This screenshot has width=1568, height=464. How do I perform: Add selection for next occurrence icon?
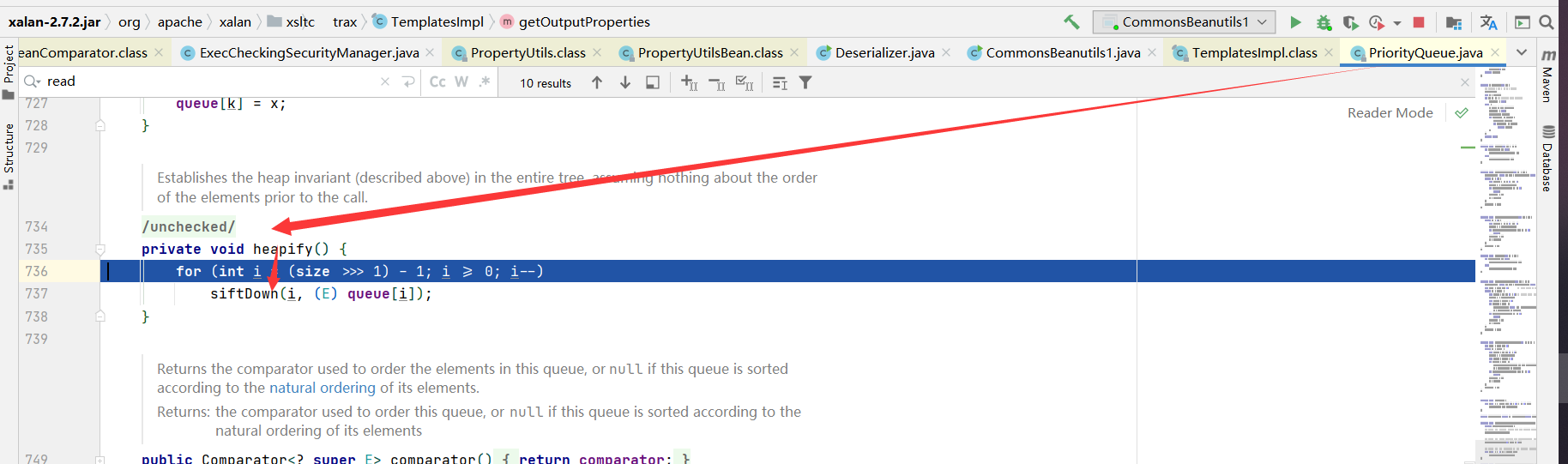click(x=689, y=82)
